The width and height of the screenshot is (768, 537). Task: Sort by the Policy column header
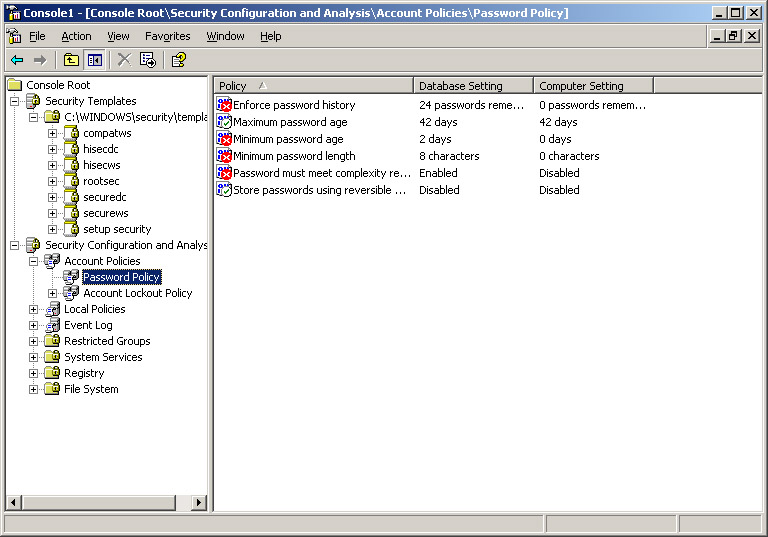coord(312,86)
